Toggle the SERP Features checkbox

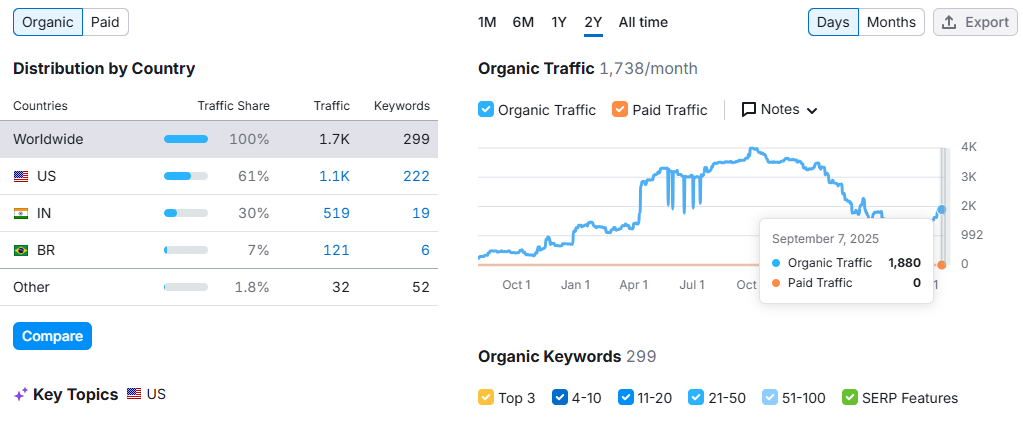850,398
